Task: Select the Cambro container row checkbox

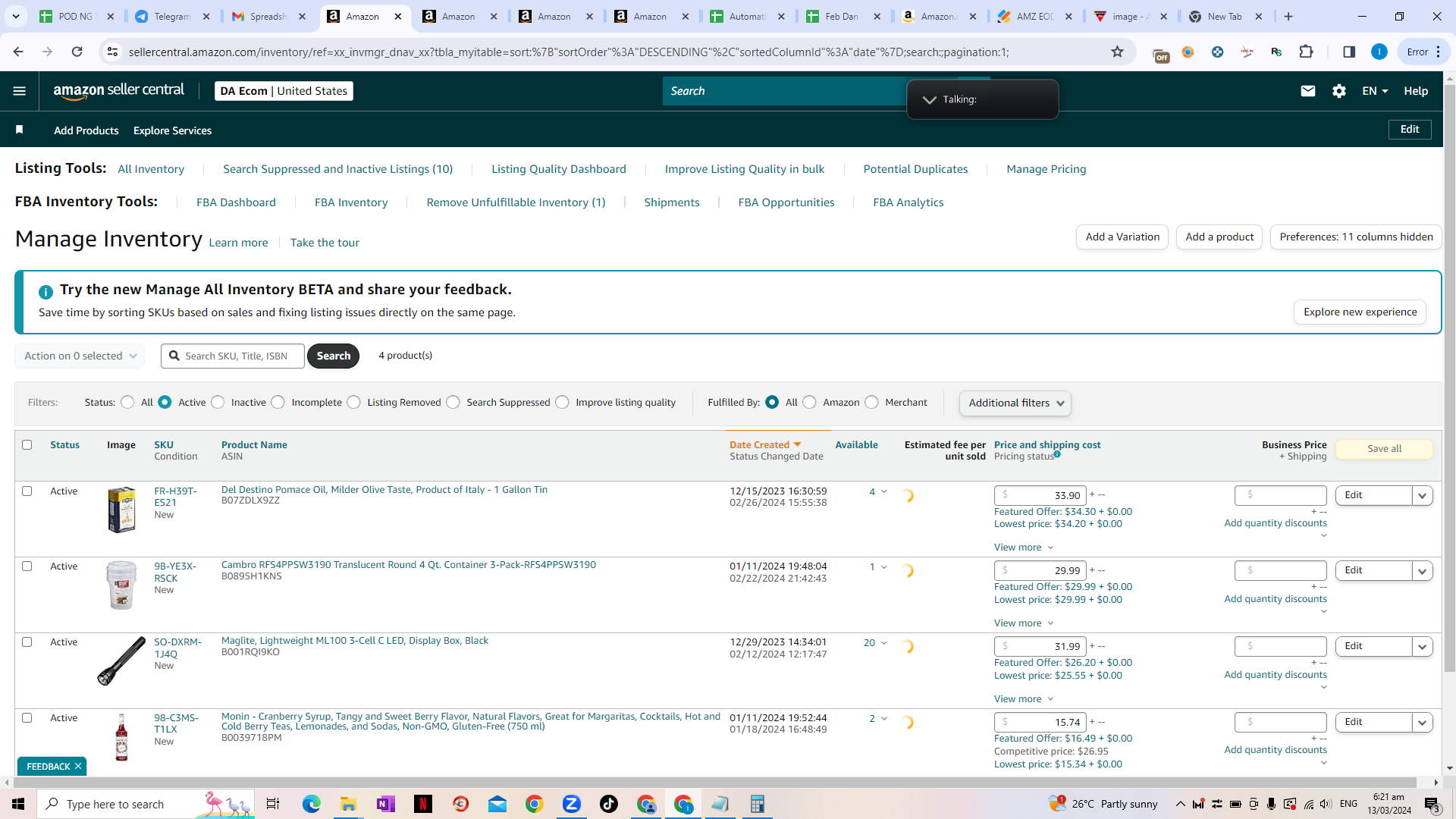Action: [x=27, y=566]
